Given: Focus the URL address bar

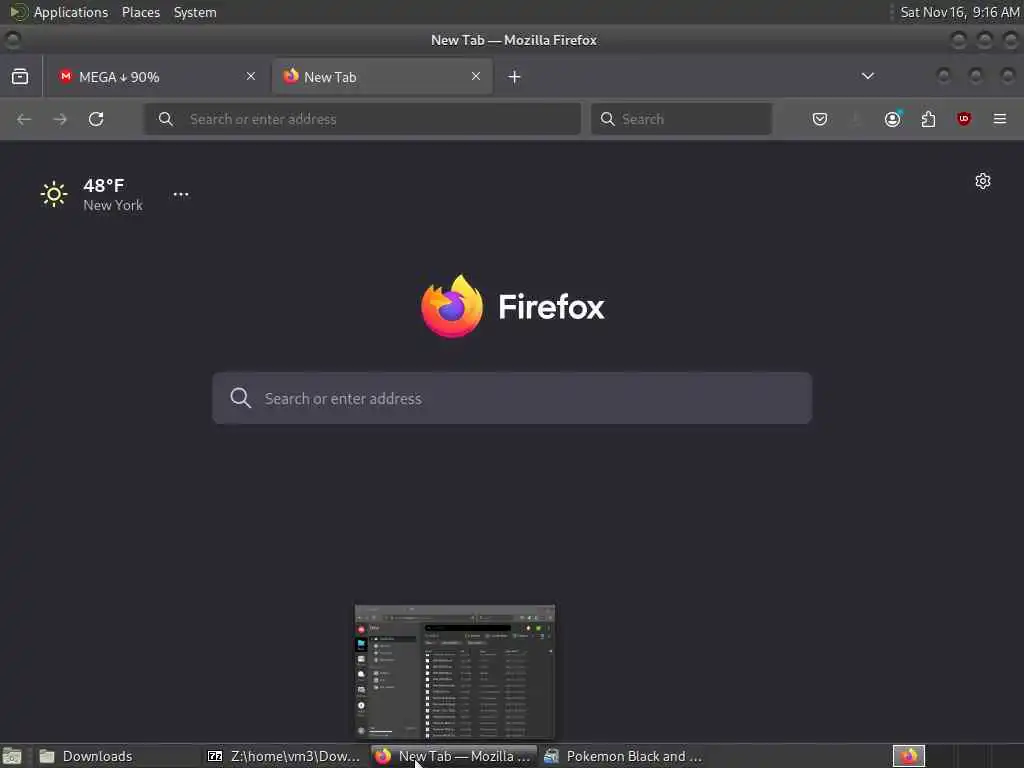Looking at the screenshot, I should click(x=362, y=119).
